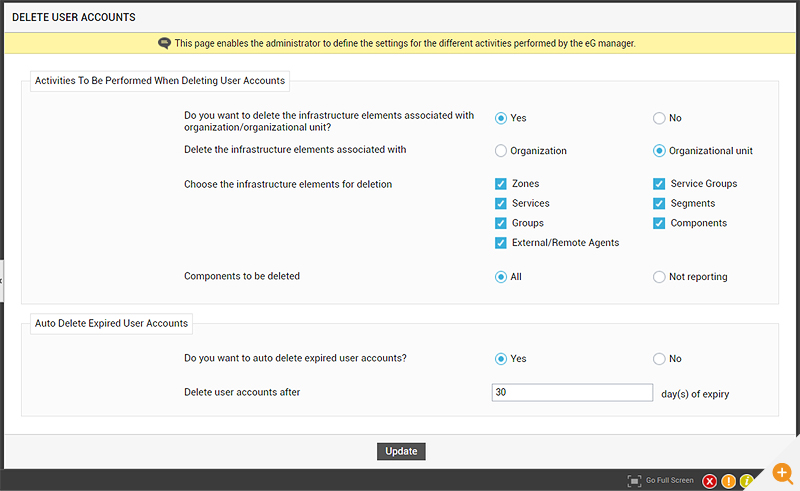Uncheck the Components checkbox
Screen dimensions: 800x491
tap(659, 224)
